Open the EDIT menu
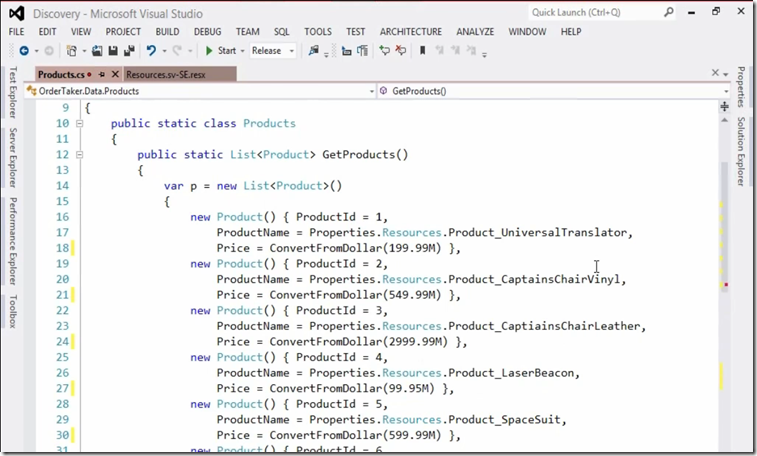Screen dimensions: 757x456 click(47, 32)
